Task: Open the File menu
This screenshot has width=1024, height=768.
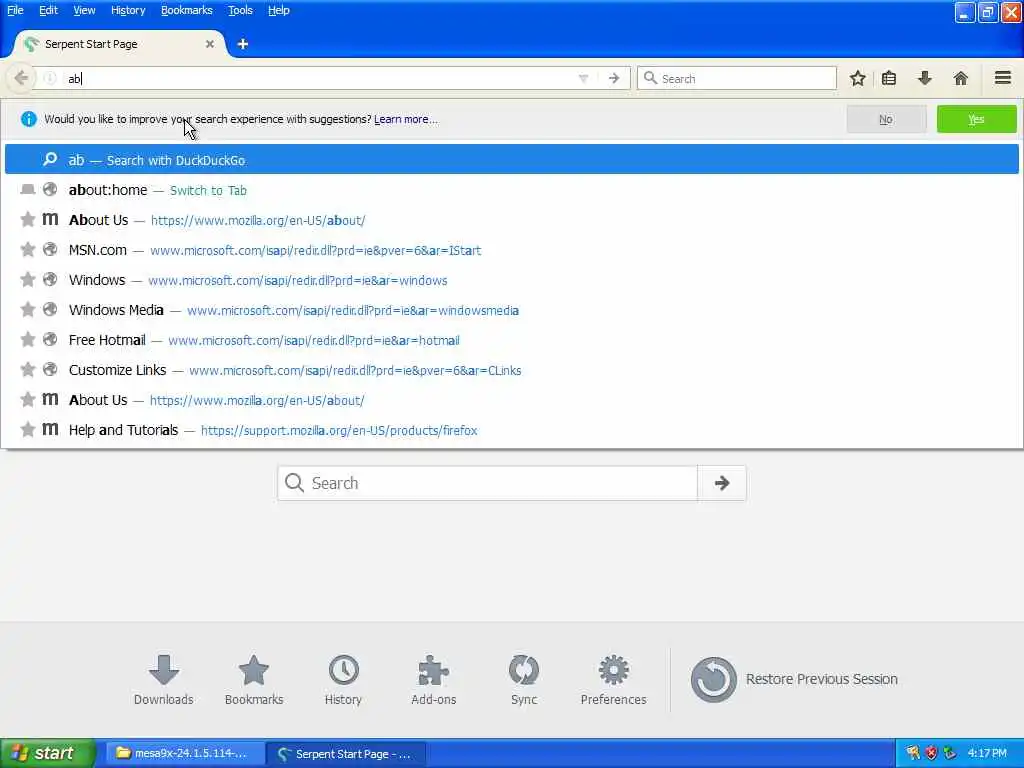Action: point(15,10)
